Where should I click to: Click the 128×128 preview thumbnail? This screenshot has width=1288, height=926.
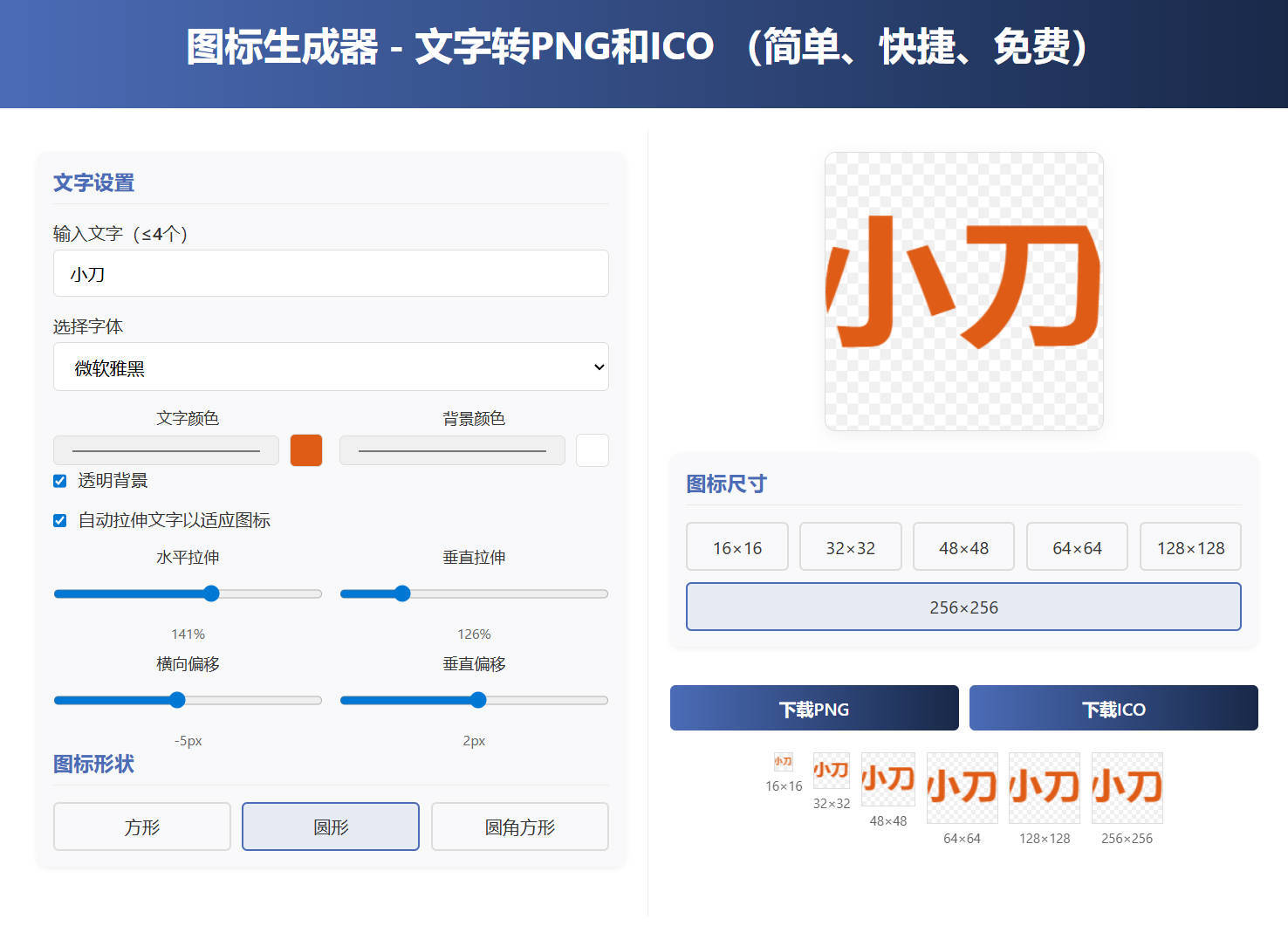[x=1044, y=788]
